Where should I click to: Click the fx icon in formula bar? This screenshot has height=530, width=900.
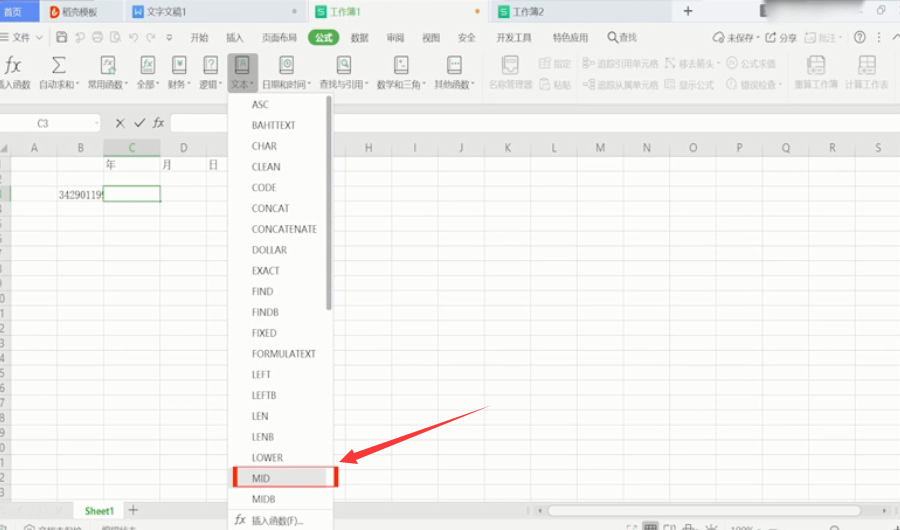158,123
